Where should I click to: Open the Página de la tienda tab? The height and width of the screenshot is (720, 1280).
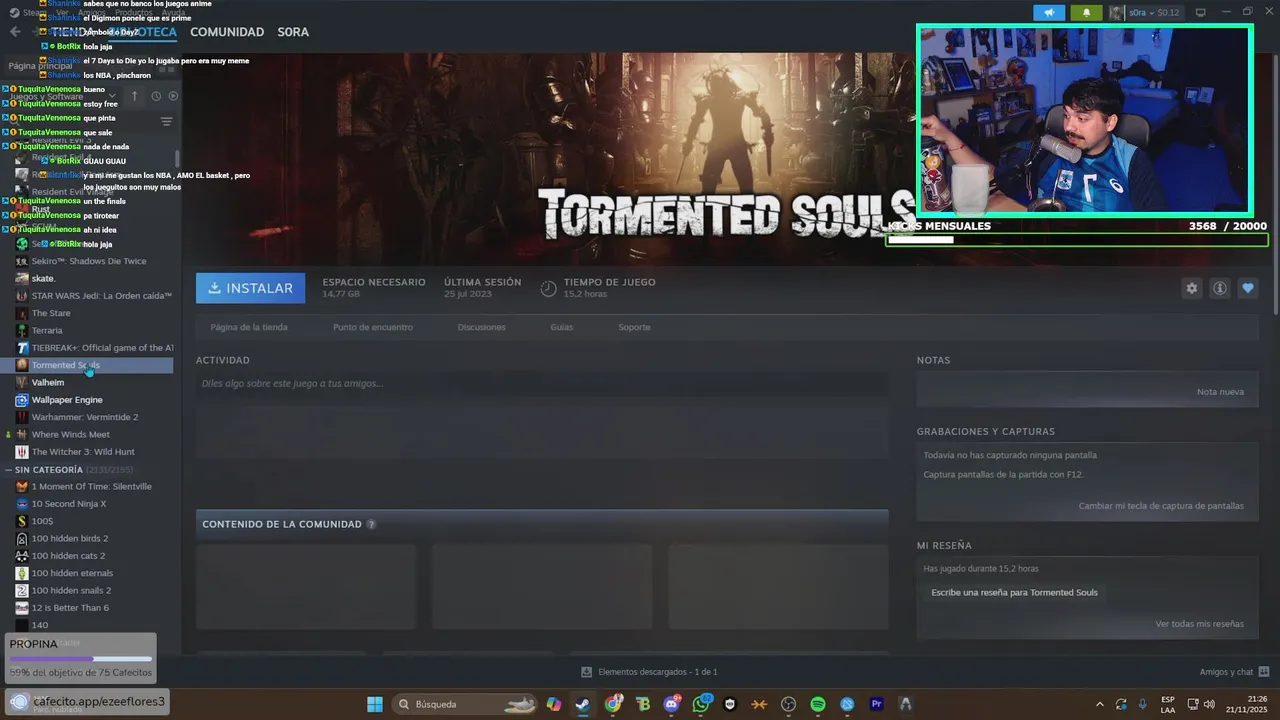pos(249,327)
